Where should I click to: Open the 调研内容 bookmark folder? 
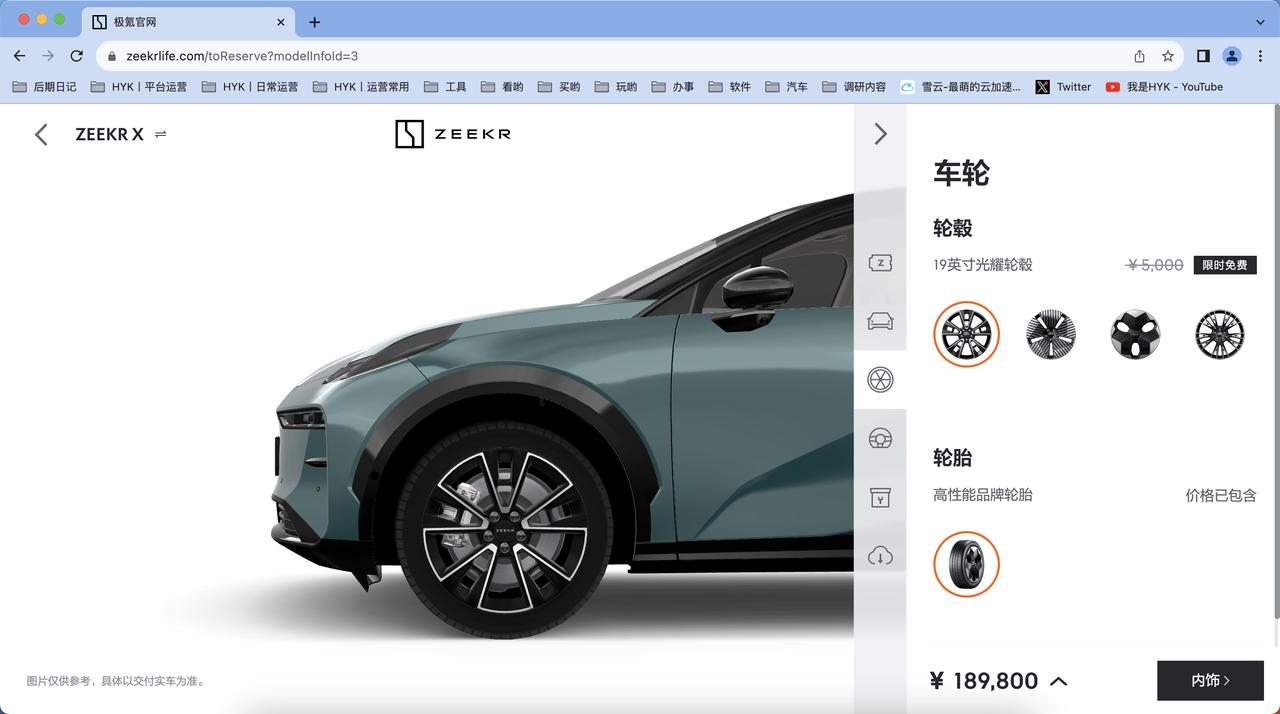pyautogui.click(x=855, y=87)
